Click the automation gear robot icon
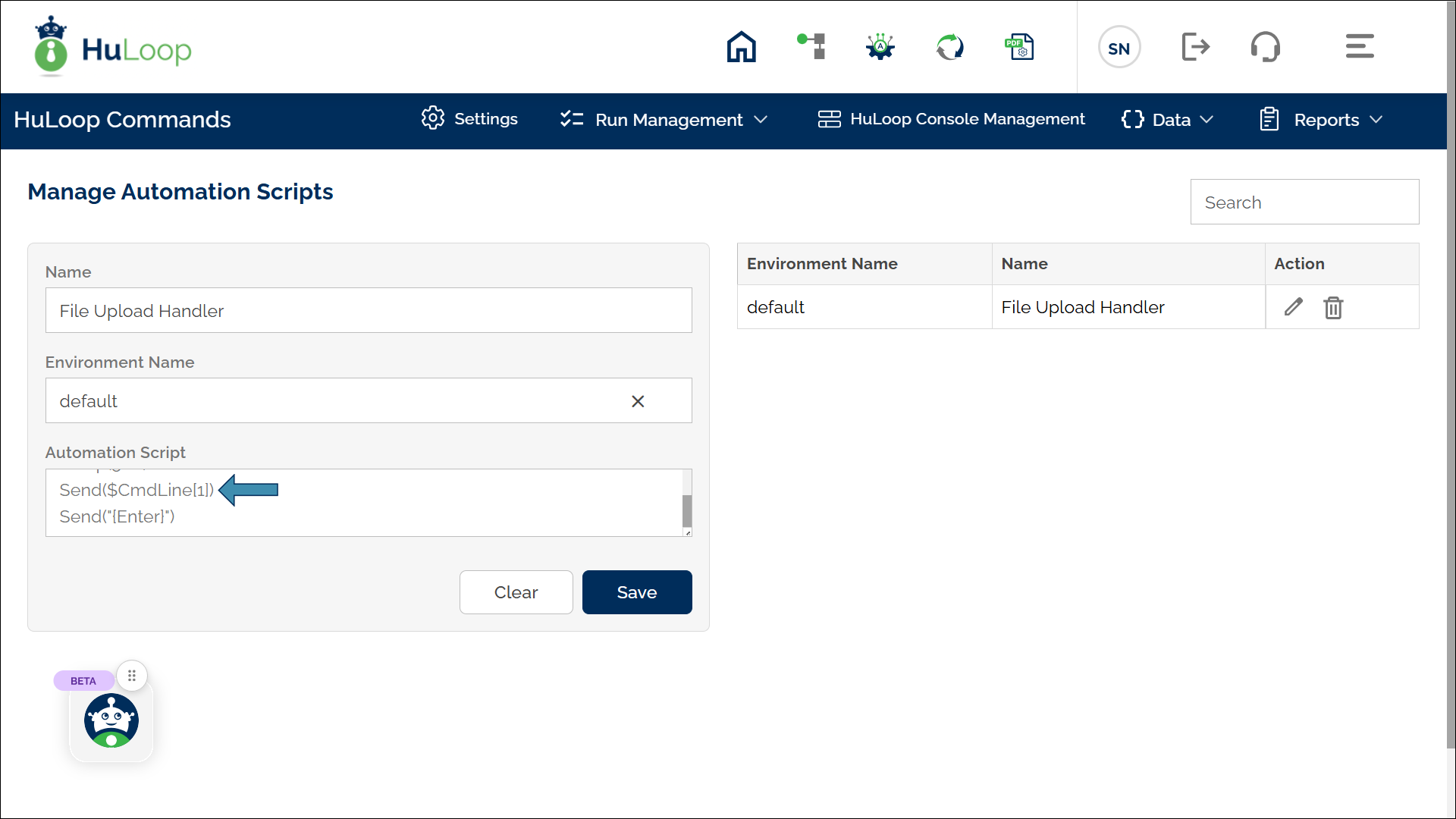 [x=880, y=47]
